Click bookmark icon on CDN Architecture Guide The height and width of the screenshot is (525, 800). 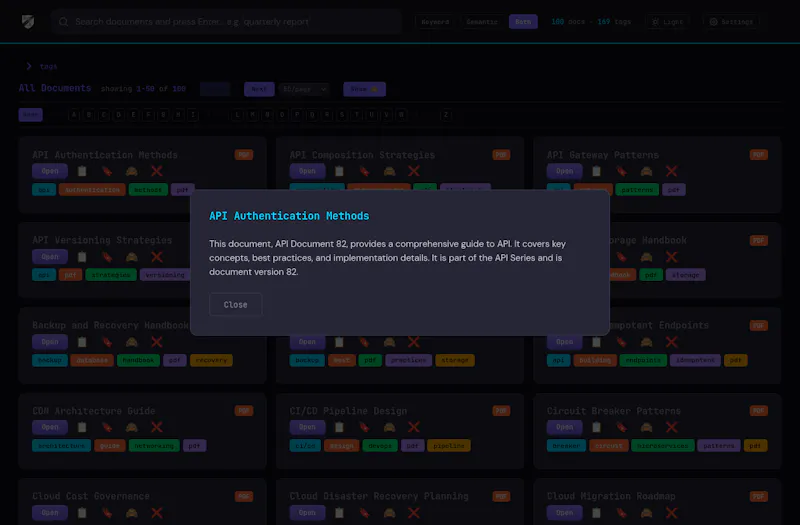(107, 427)
